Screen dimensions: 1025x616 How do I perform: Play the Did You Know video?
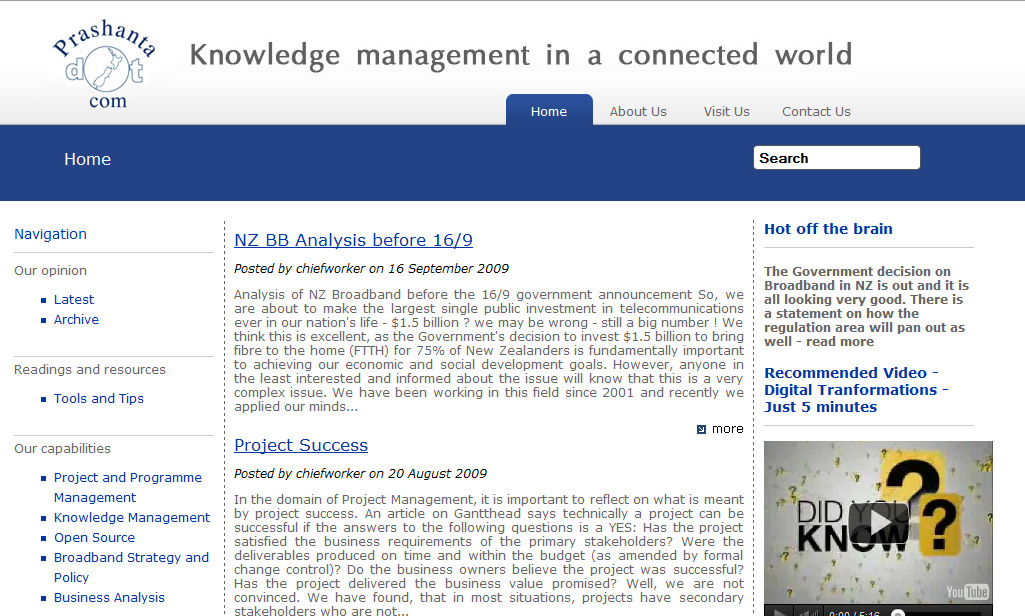(x=878, y=521)
